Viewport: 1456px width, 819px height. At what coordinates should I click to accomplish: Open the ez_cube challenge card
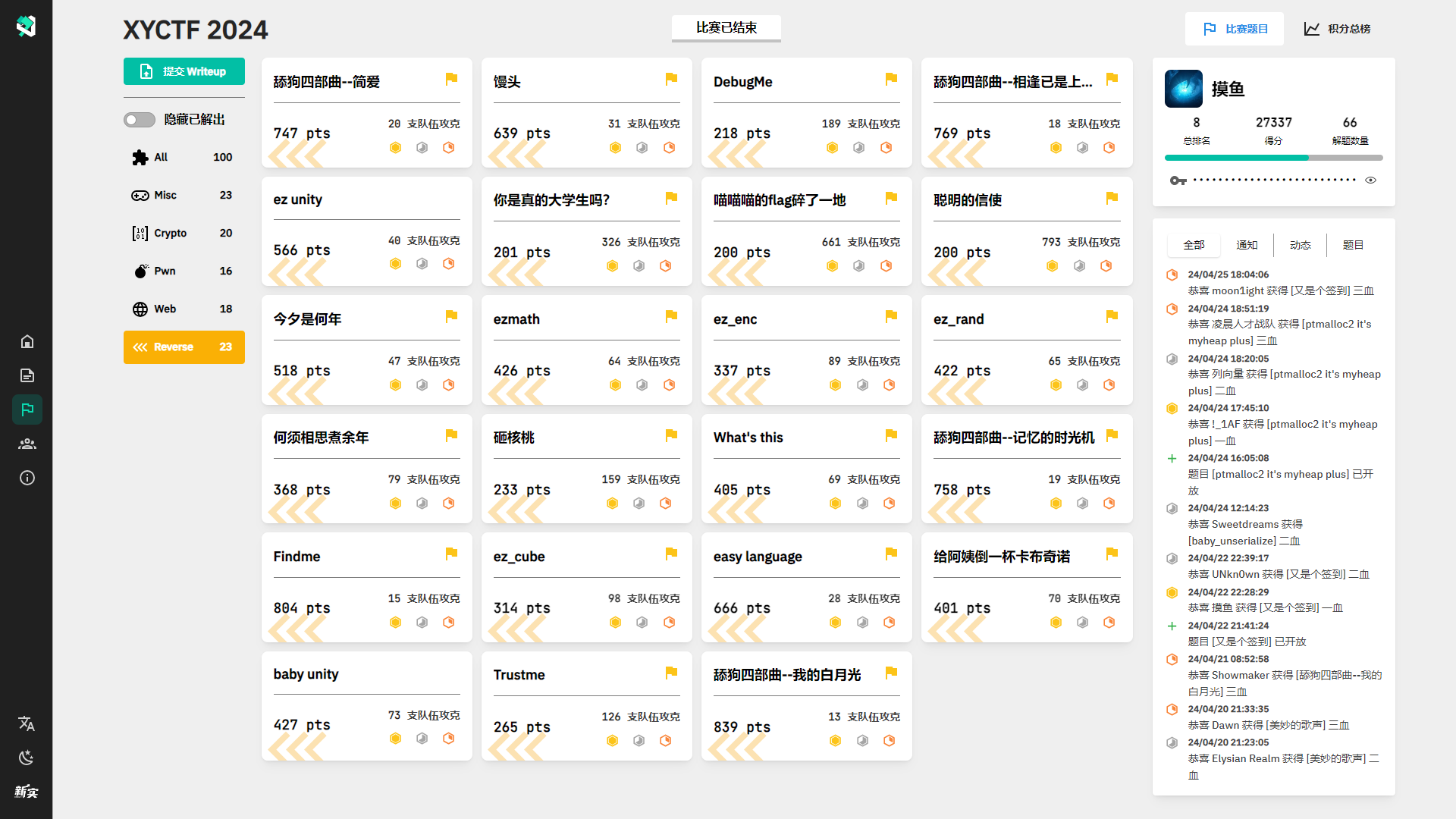click(586, 587)
